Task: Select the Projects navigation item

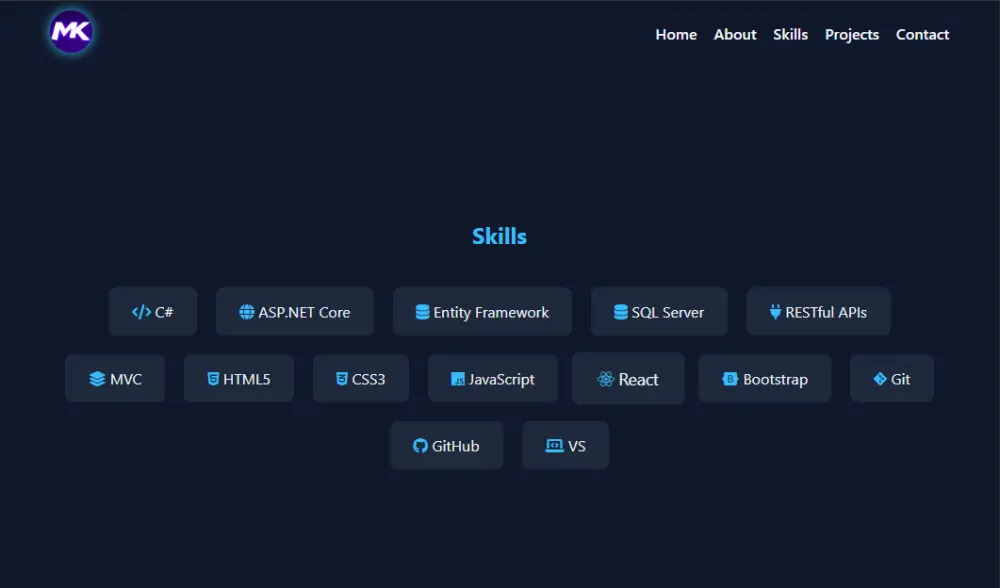Action: click(x=852, y=34)
